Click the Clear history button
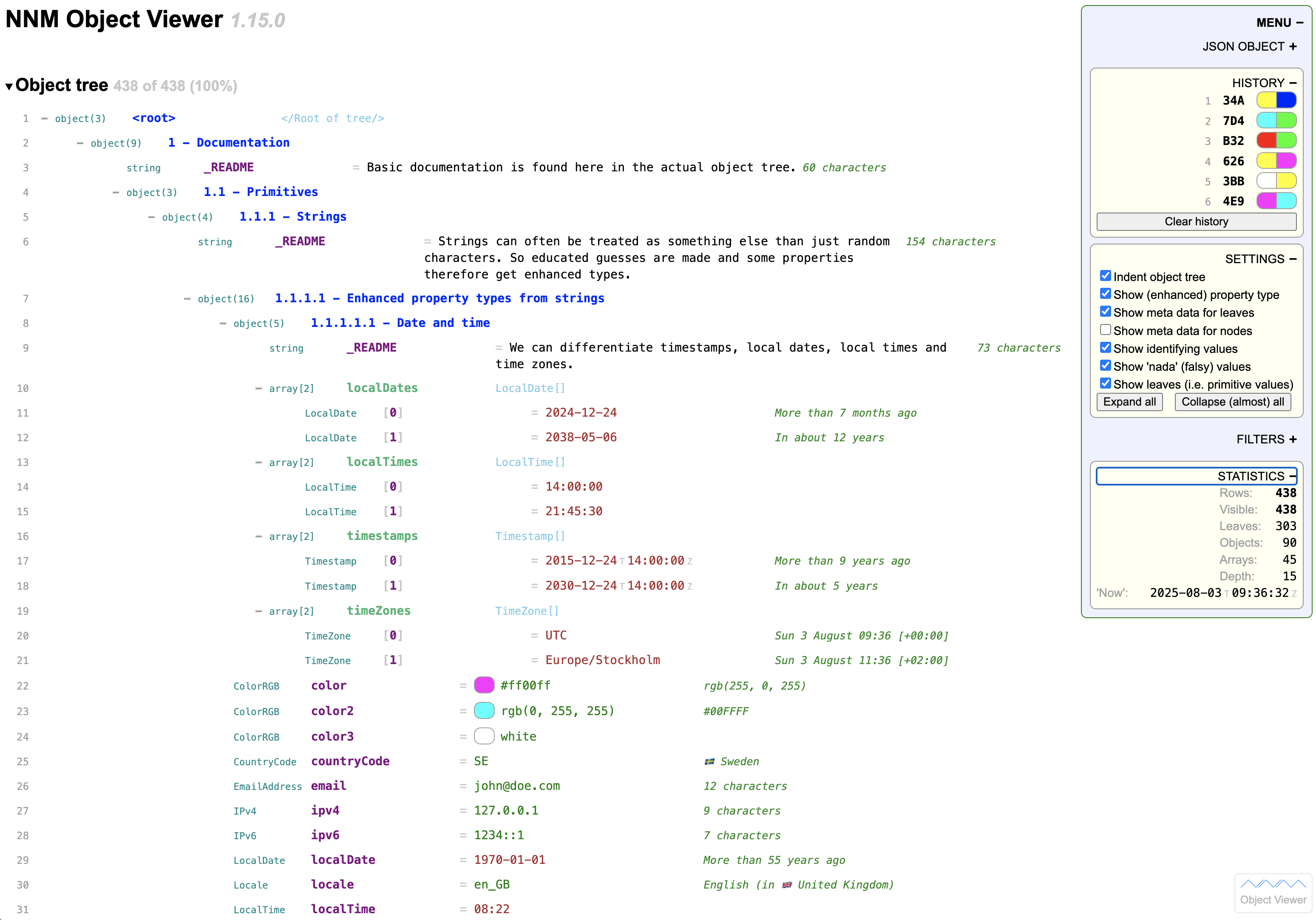Image resolution: width=1316 pixels, height=920 pixels. coord(1196,221)
